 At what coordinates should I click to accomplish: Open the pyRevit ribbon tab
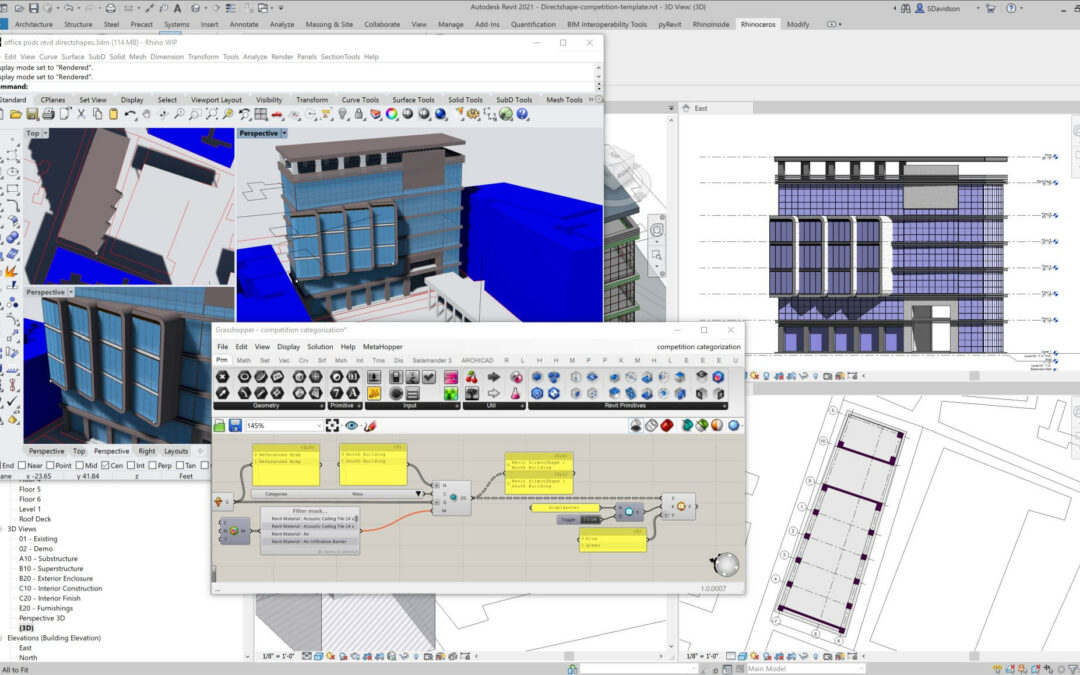[669, 24]
